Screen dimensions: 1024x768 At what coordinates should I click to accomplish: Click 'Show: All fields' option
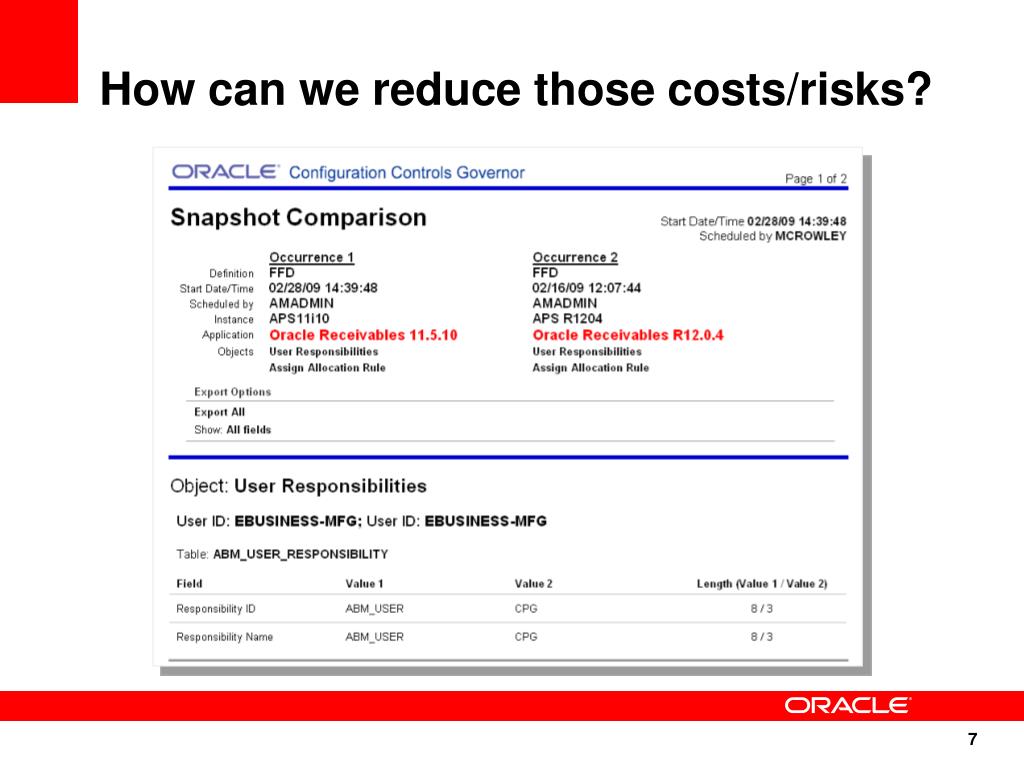(x=232, y=430)
